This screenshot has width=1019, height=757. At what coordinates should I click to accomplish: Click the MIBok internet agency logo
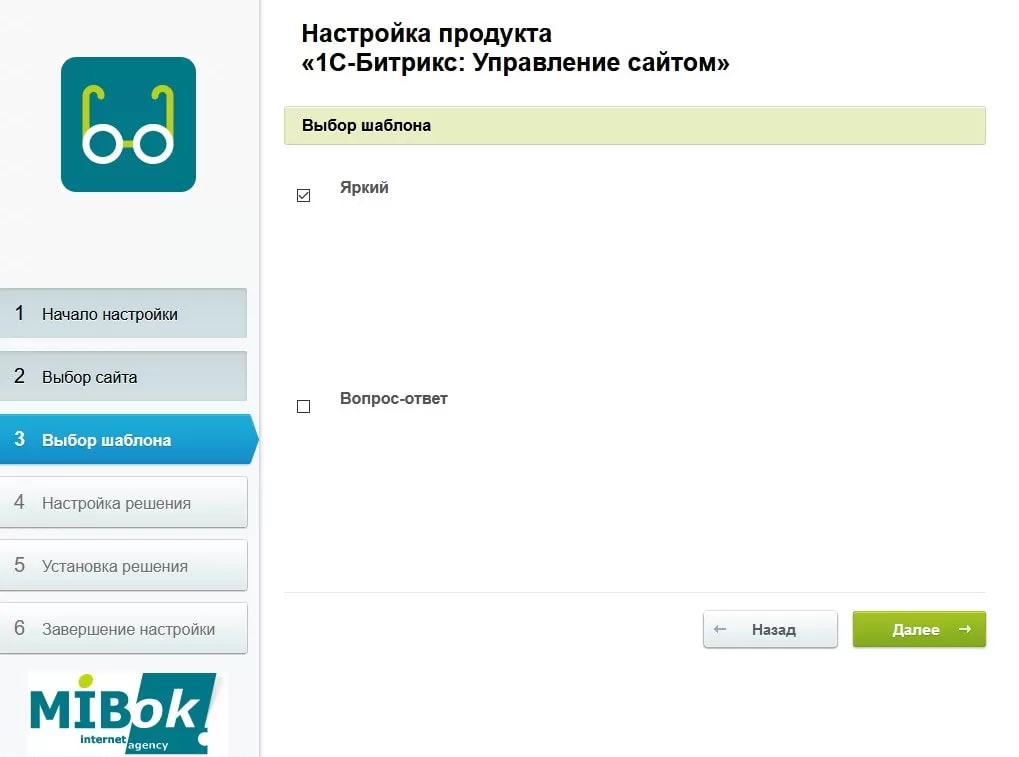pyautogui.click(x=123, y=713)
